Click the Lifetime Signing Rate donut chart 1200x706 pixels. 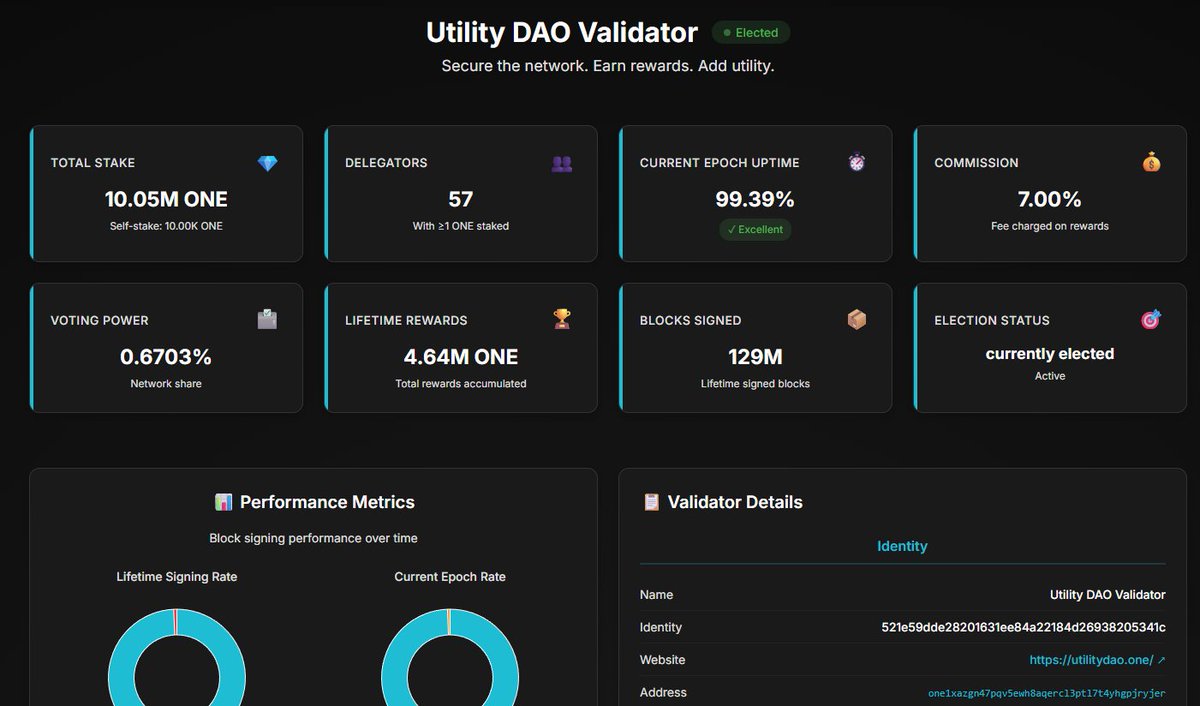(x=176, y=656)
